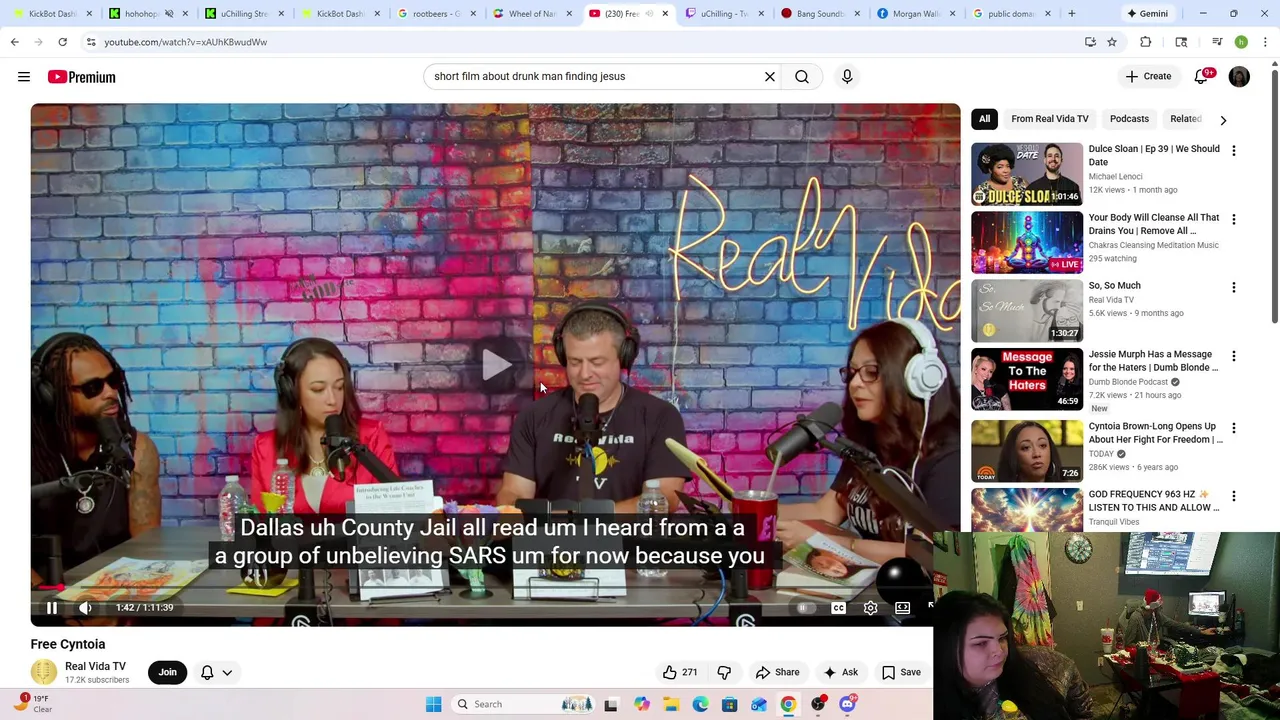The height and width of the screenshot is (720, 1280).
Task: Open the Chrome three-dot menu
Action: click(x=1265, y=42)
